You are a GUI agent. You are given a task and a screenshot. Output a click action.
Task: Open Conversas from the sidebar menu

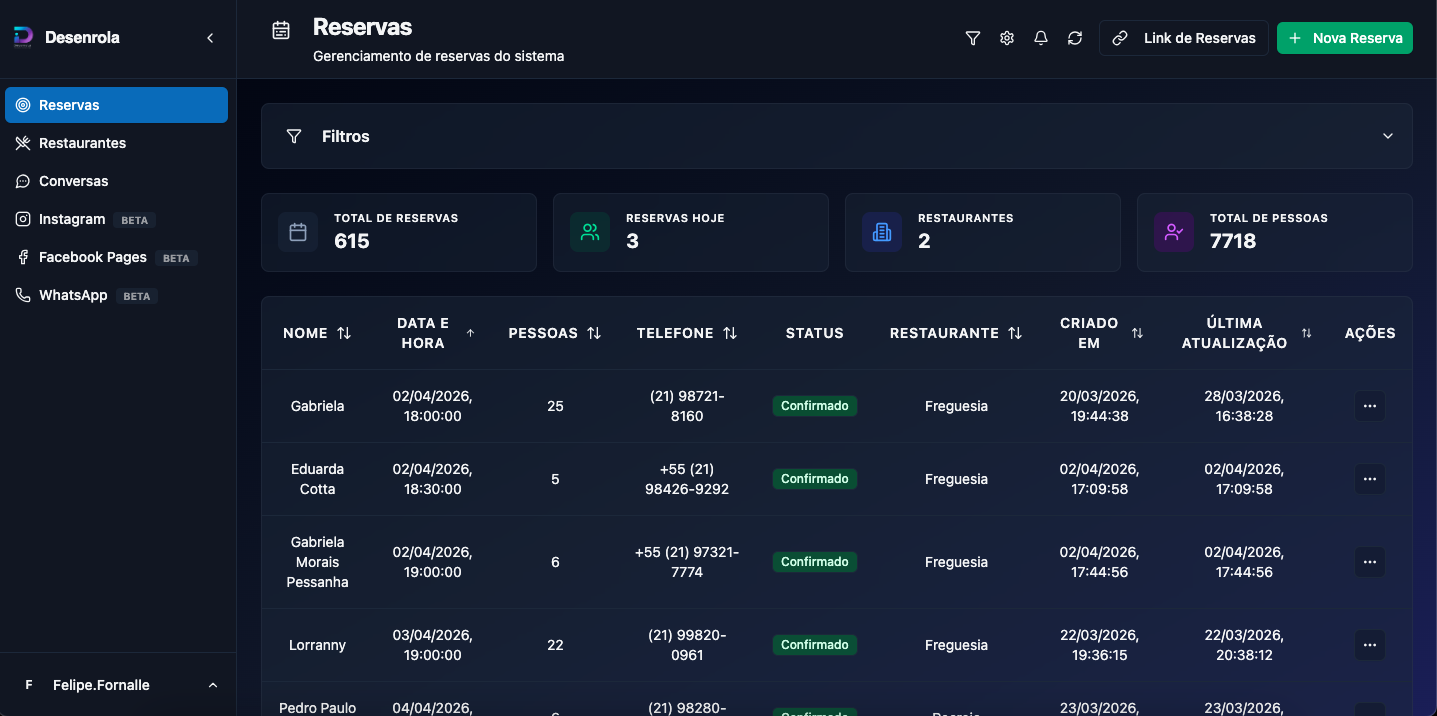tap(73, 181)
